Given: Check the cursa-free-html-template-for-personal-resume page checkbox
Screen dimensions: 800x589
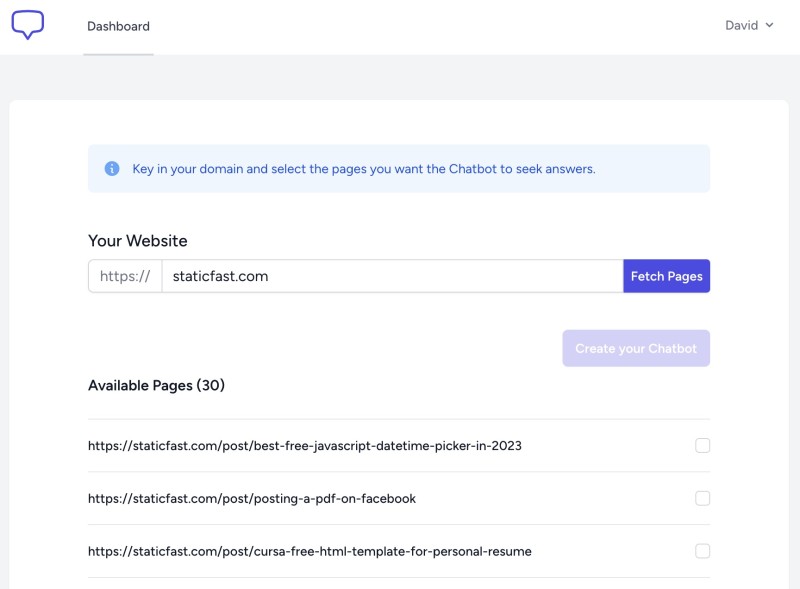Looking at the screenshot, I should pos(703,551).
